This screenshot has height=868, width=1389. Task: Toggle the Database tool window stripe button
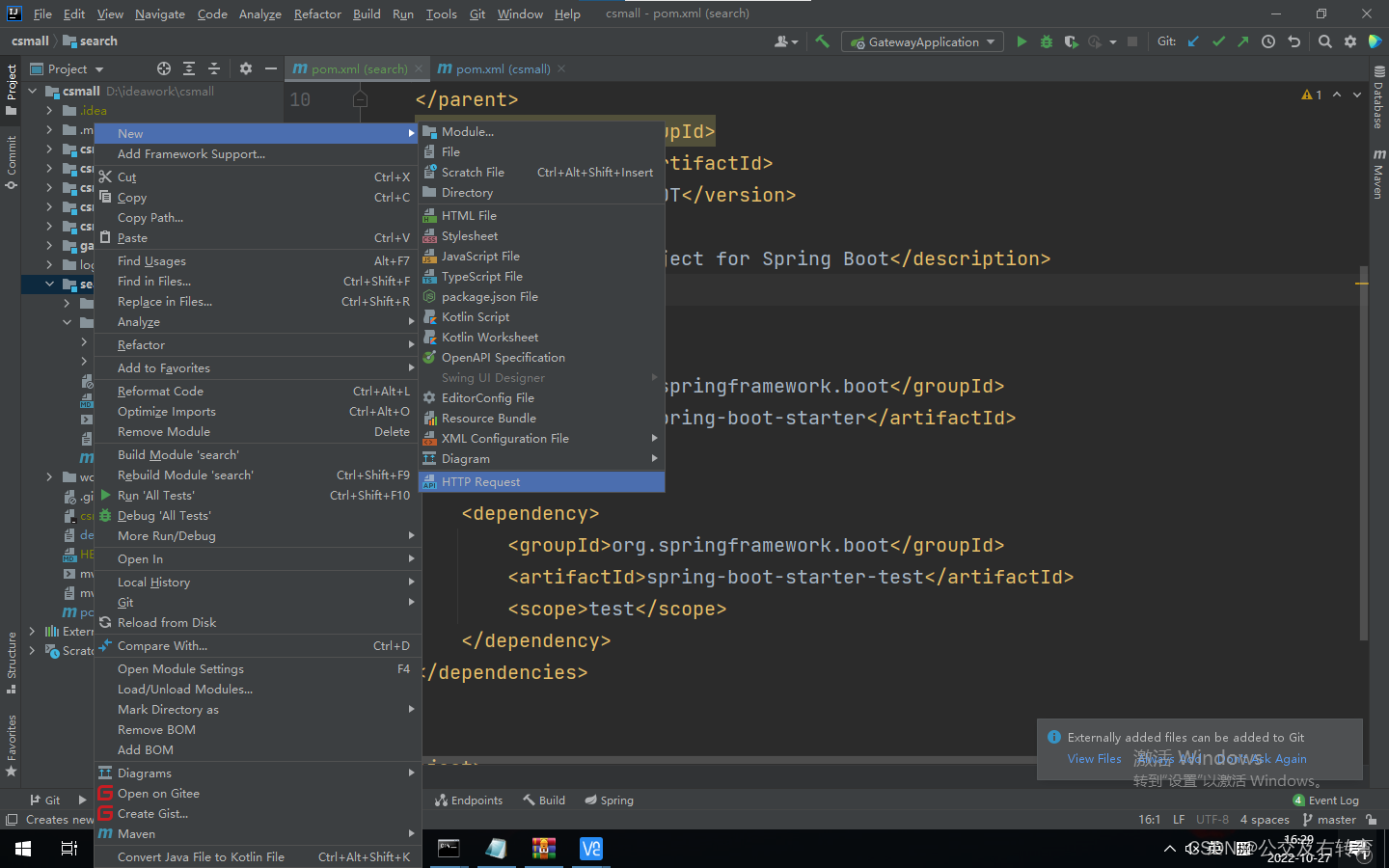pyautogui.click(x=1377, y=98)
